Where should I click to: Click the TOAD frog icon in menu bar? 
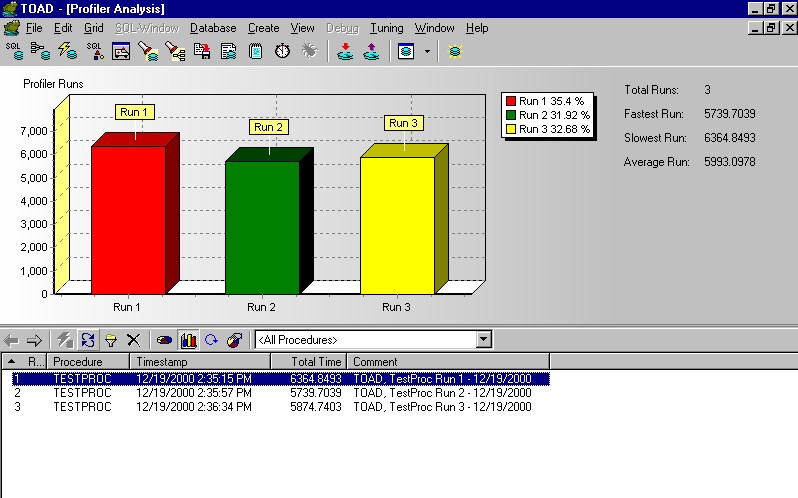pyautogui.click(x=12, y=27)
